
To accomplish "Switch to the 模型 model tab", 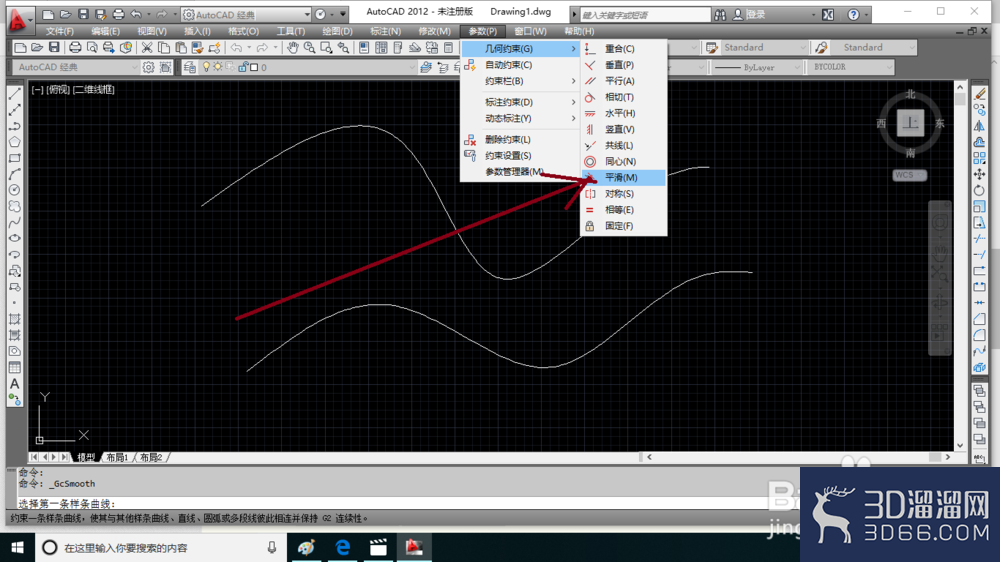I will coord(87,457).
